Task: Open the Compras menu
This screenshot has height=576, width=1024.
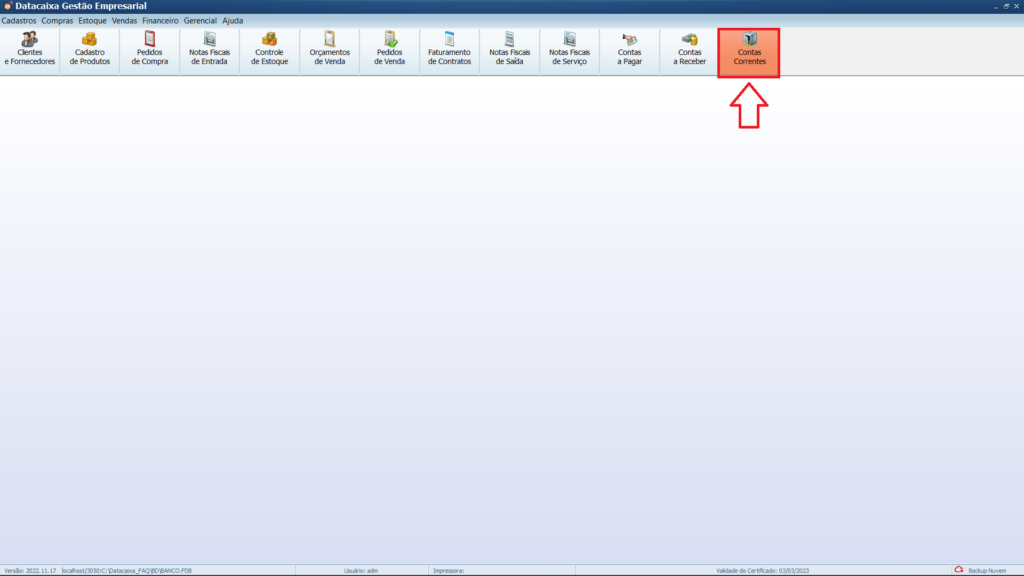Action: (57, 20)
